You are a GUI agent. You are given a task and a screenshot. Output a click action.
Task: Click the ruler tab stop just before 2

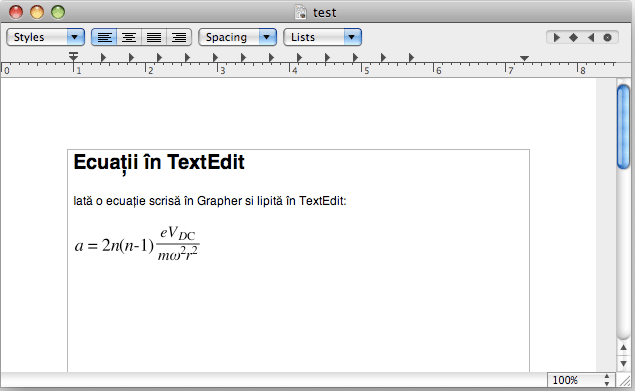131,58
